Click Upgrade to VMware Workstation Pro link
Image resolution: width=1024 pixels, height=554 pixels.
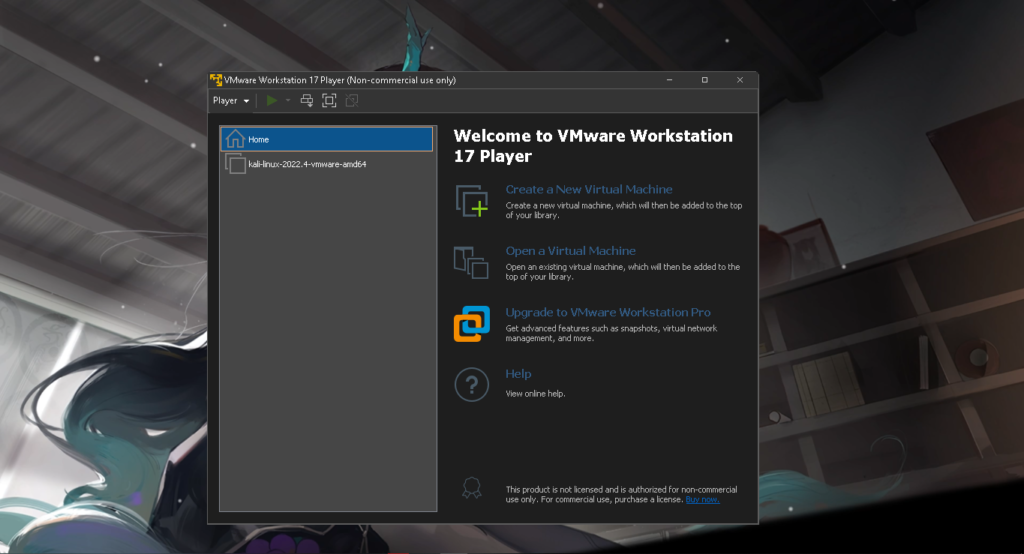[608, 312]
